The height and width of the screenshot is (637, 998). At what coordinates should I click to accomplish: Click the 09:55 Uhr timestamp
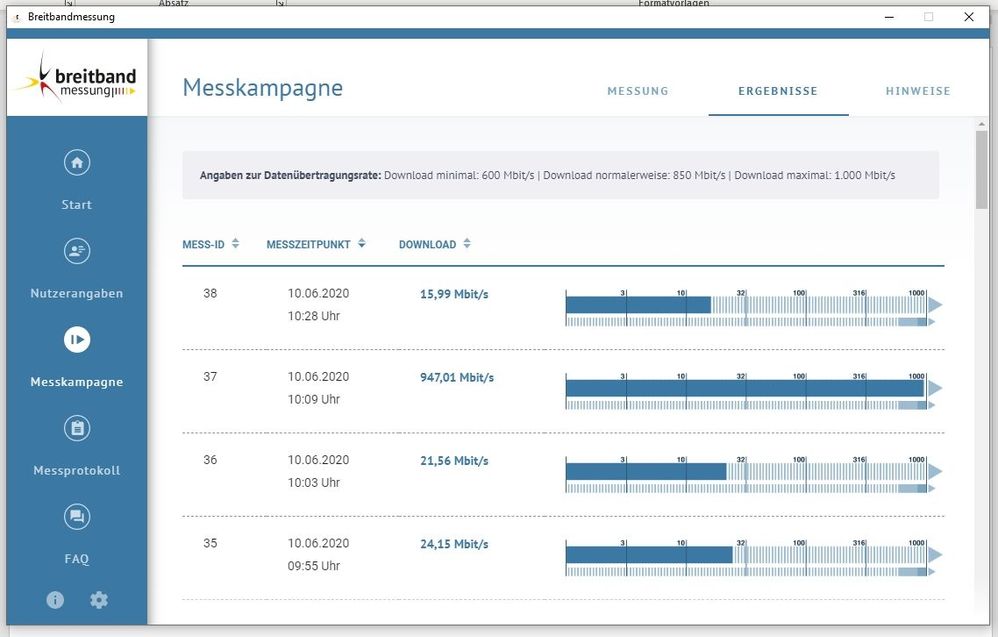click(x=314, y=566)
